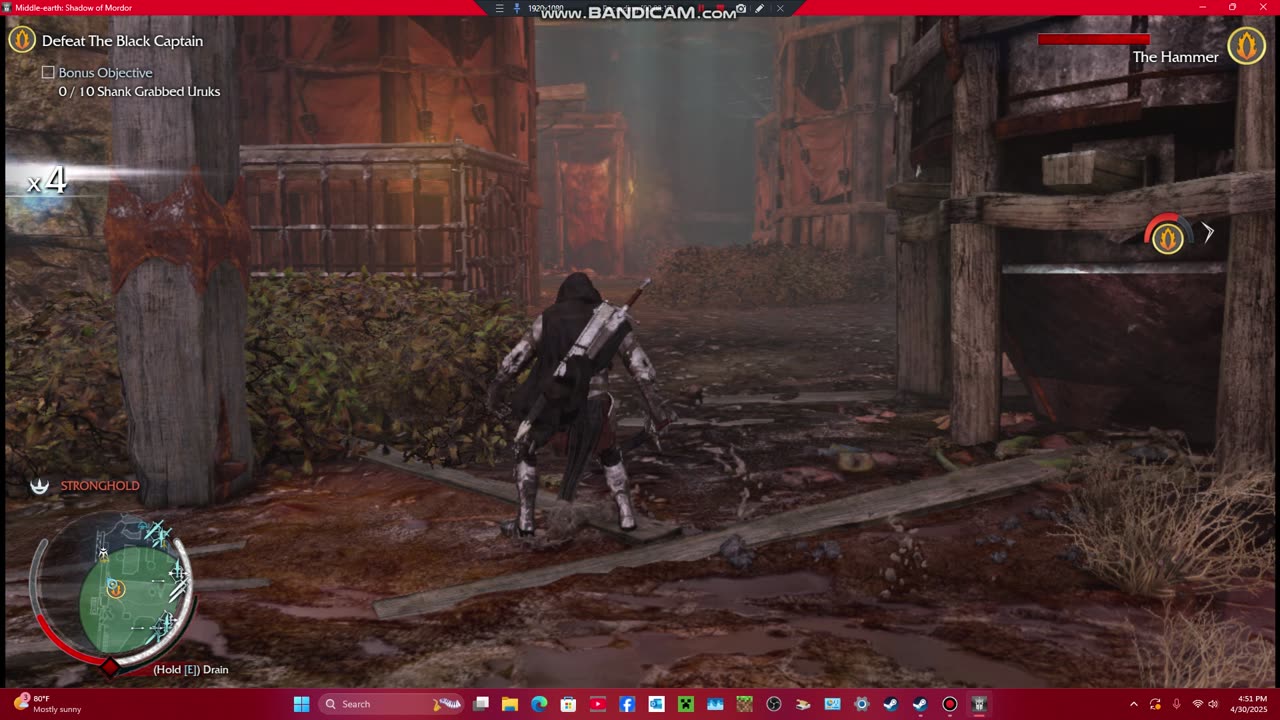The image size is (1280, 720).
Task: Open the Bandicam drawing pencil tool
Action: 760,8
